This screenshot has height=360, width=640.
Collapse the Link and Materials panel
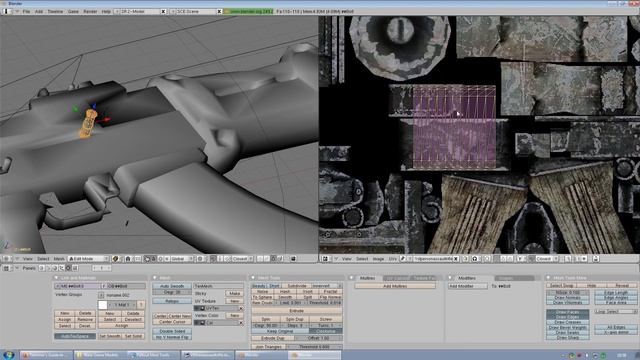(56, 278)
